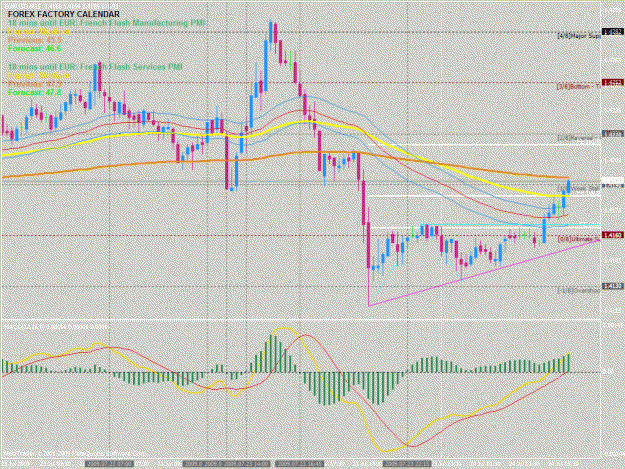Click the [4/8]Major Support level label

click(579, 36)
